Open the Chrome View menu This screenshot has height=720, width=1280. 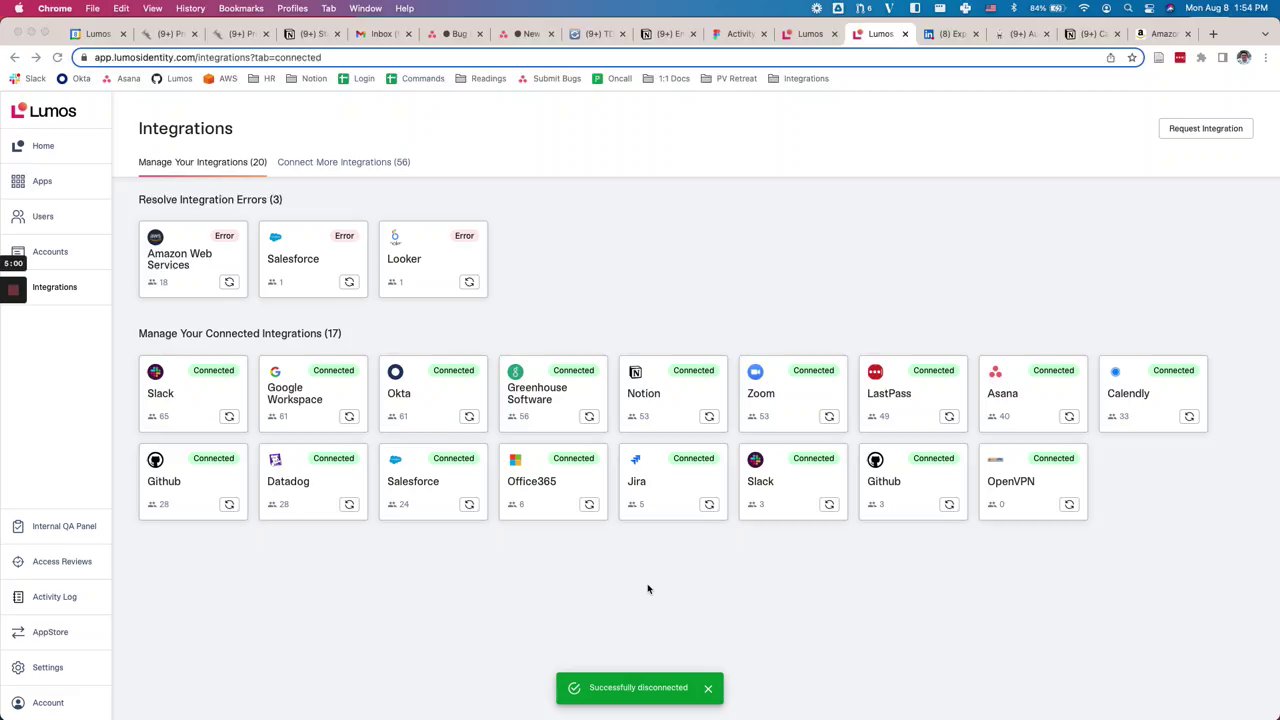point(152,8)
